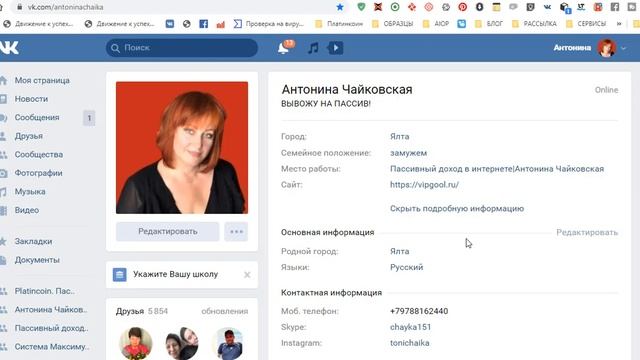640x360 pixels.
Task: Click the video play icon in the header
Action: coord(336,48)
